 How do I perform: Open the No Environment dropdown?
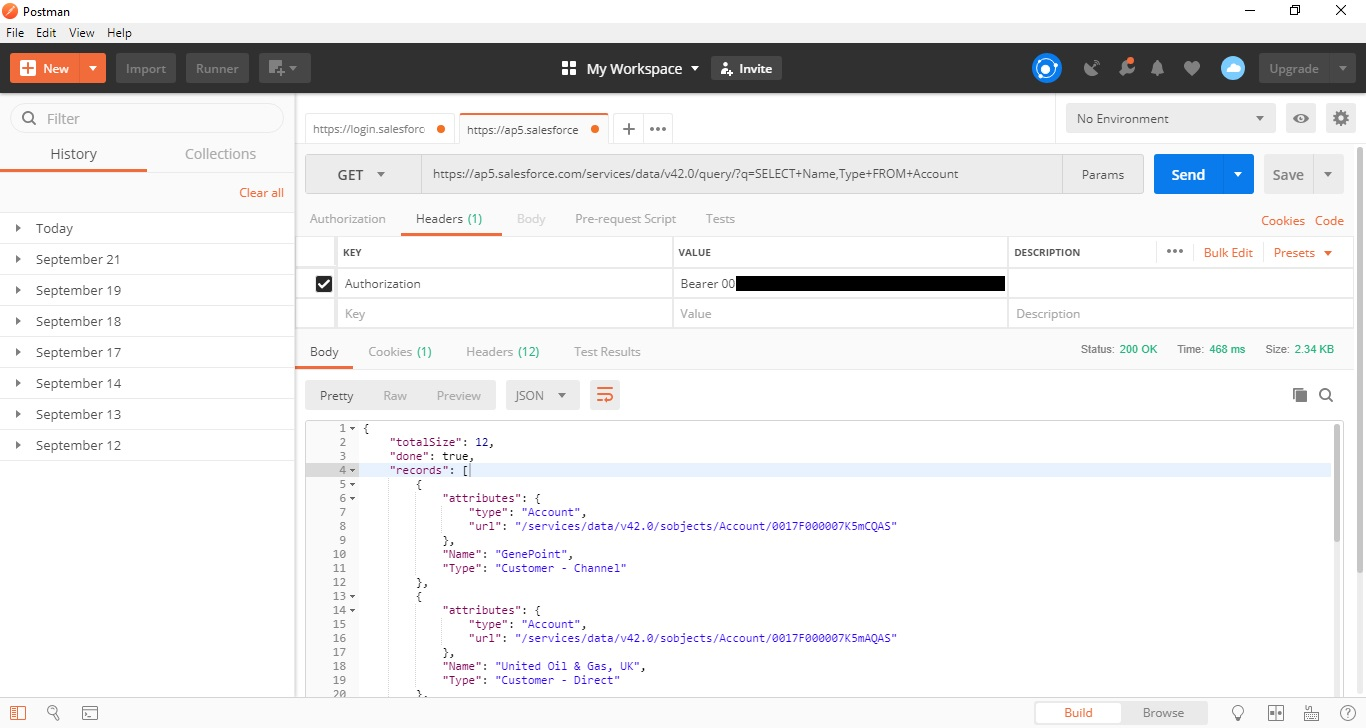pyautogui.click(x=1169, y=118)
